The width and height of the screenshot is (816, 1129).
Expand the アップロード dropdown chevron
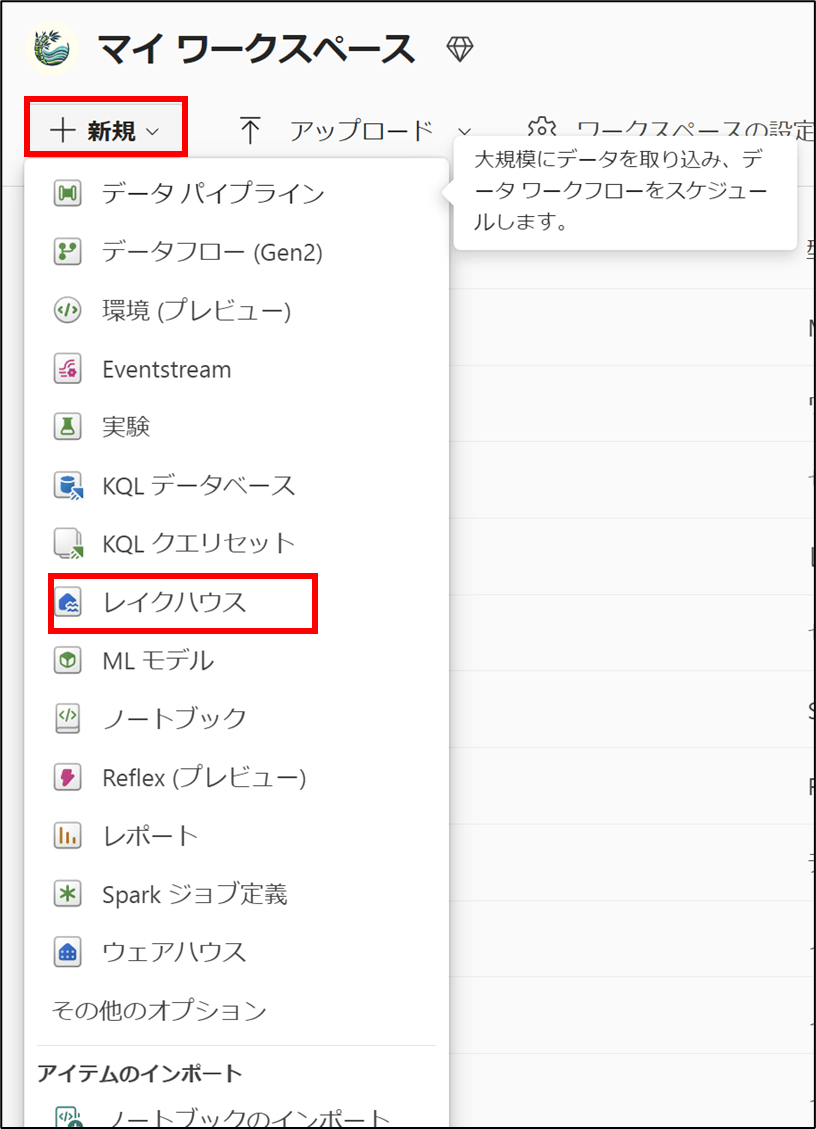pos(465,132)
